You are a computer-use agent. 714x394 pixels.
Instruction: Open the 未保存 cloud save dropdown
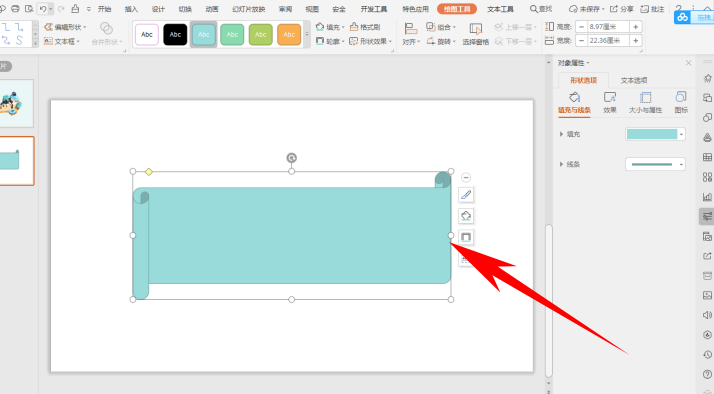tap(587, 9)
